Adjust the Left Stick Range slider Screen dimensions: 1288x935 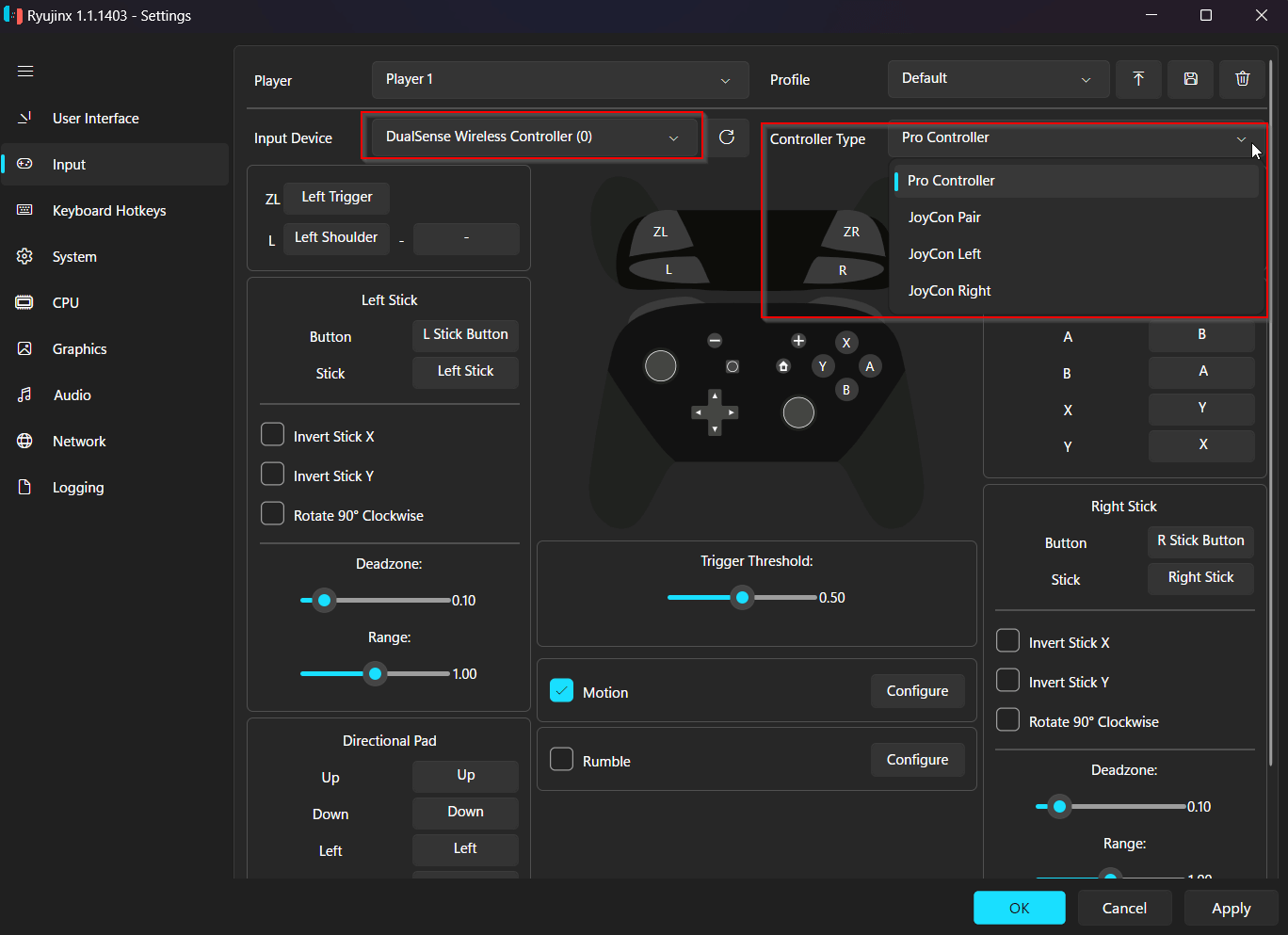pyautogui.click(x=375, y=673)
